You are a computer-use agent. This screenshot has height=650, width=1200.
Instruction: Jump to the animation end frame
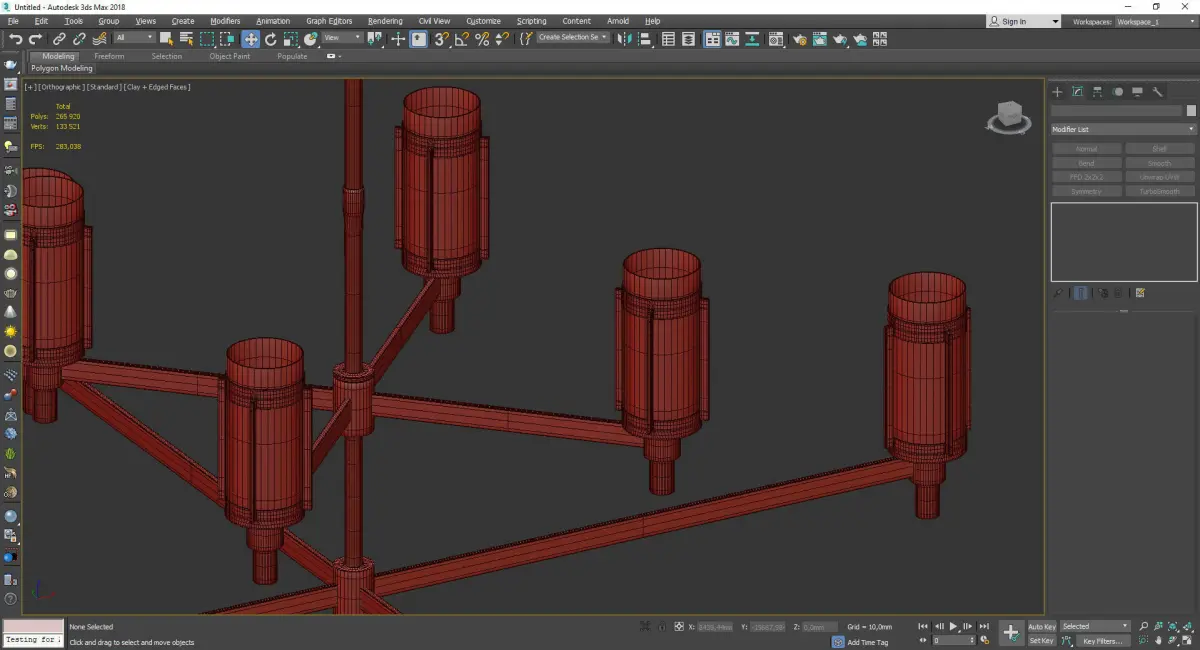point(984,626)
